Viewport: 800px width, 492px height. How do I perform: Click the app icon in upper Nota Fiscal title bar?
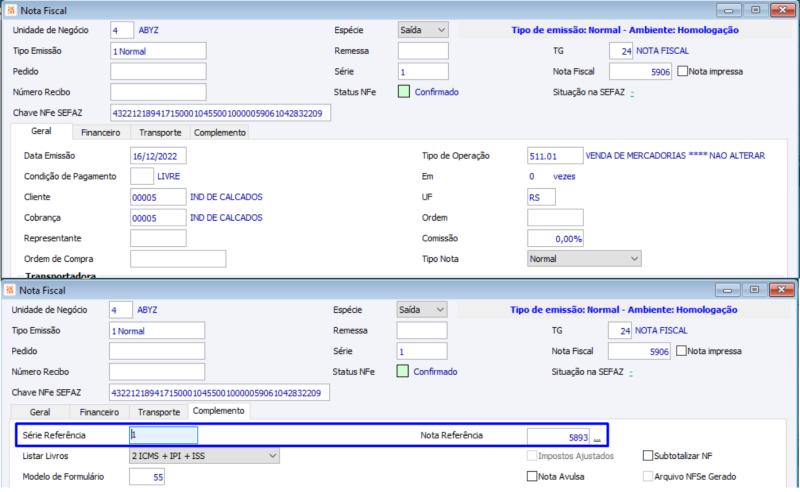pos(11,10)
